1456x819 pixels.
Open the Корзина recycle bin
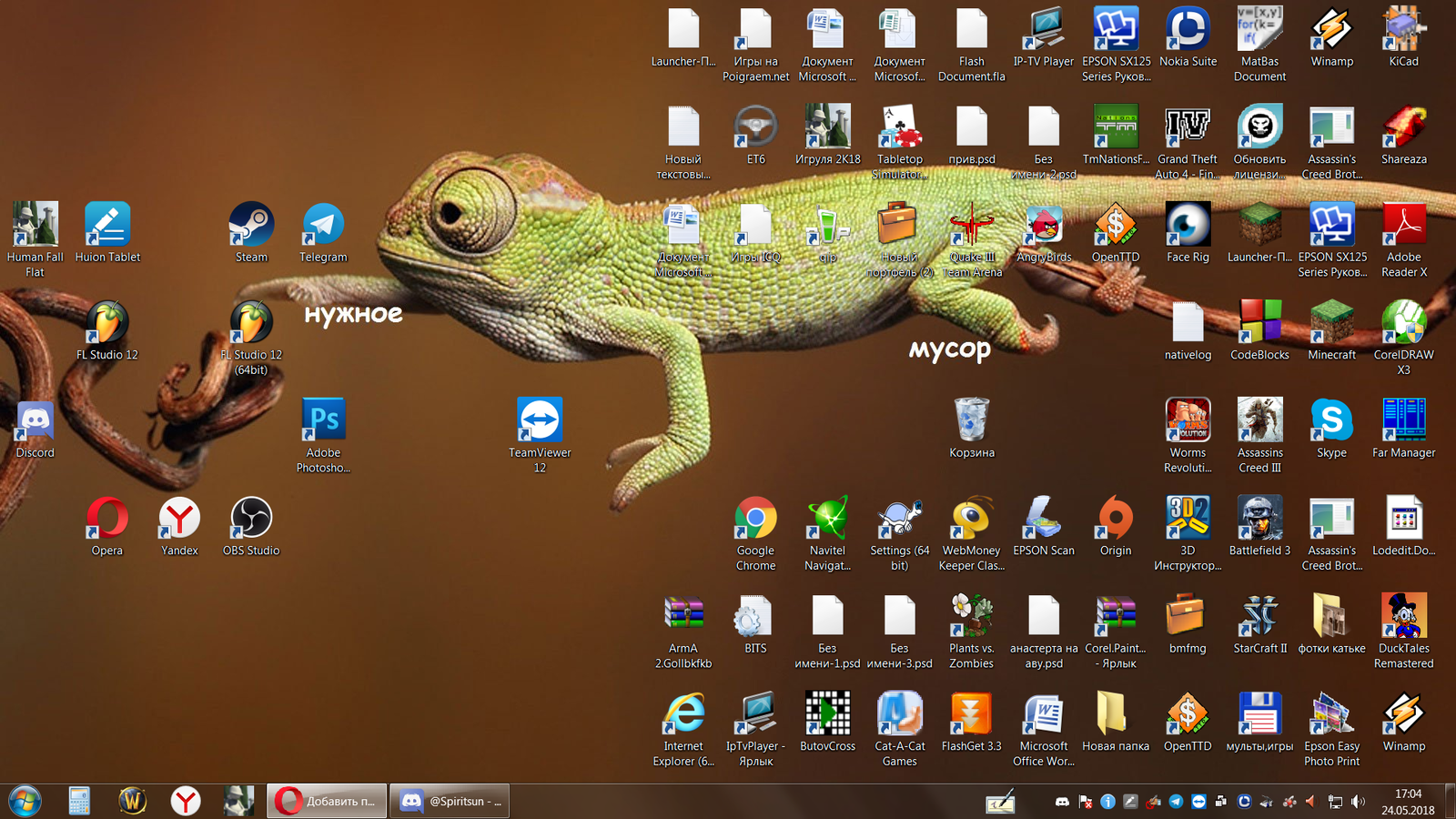tap(972, 429)
